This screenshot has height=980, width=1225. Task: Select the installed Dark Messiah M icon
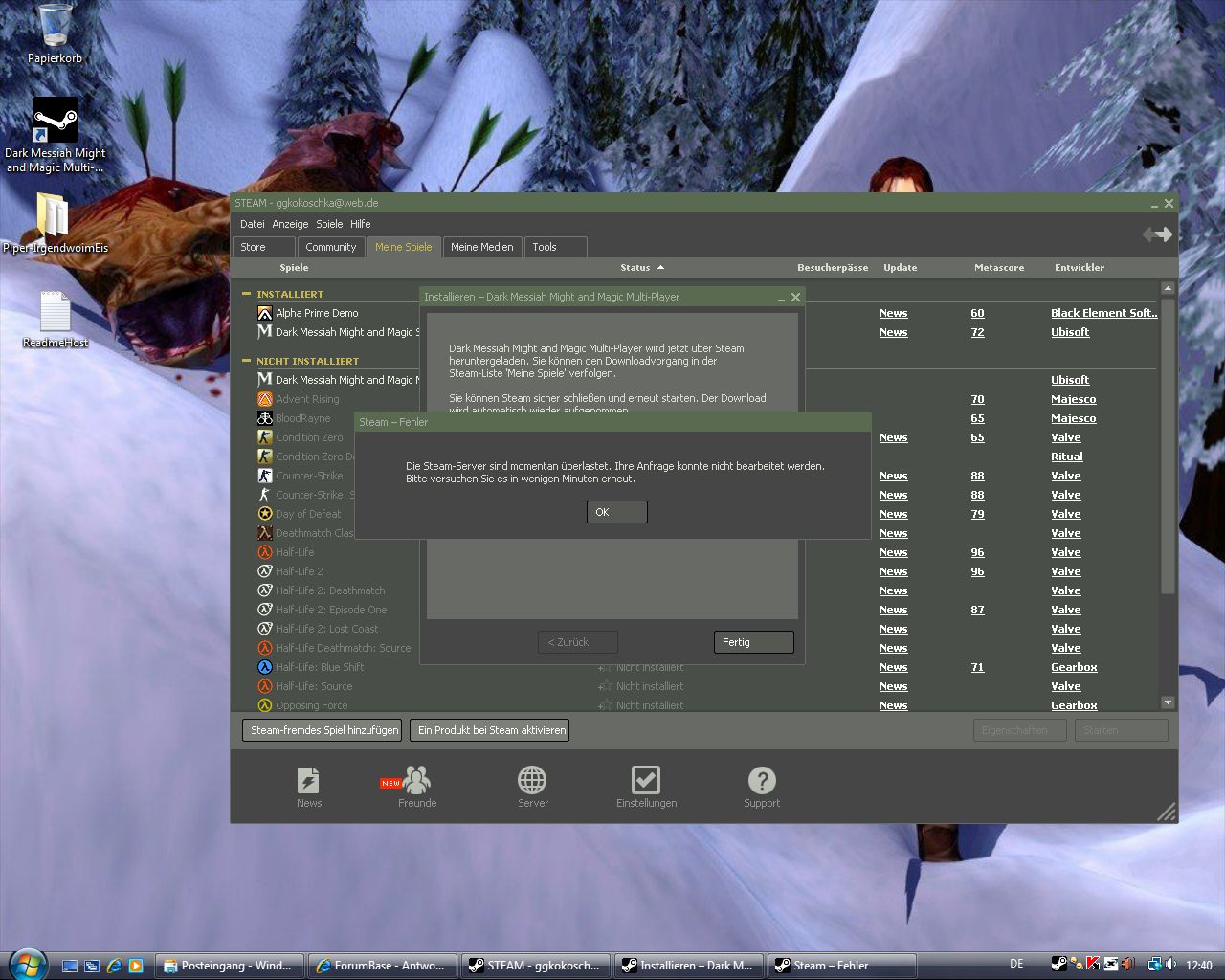265,331
